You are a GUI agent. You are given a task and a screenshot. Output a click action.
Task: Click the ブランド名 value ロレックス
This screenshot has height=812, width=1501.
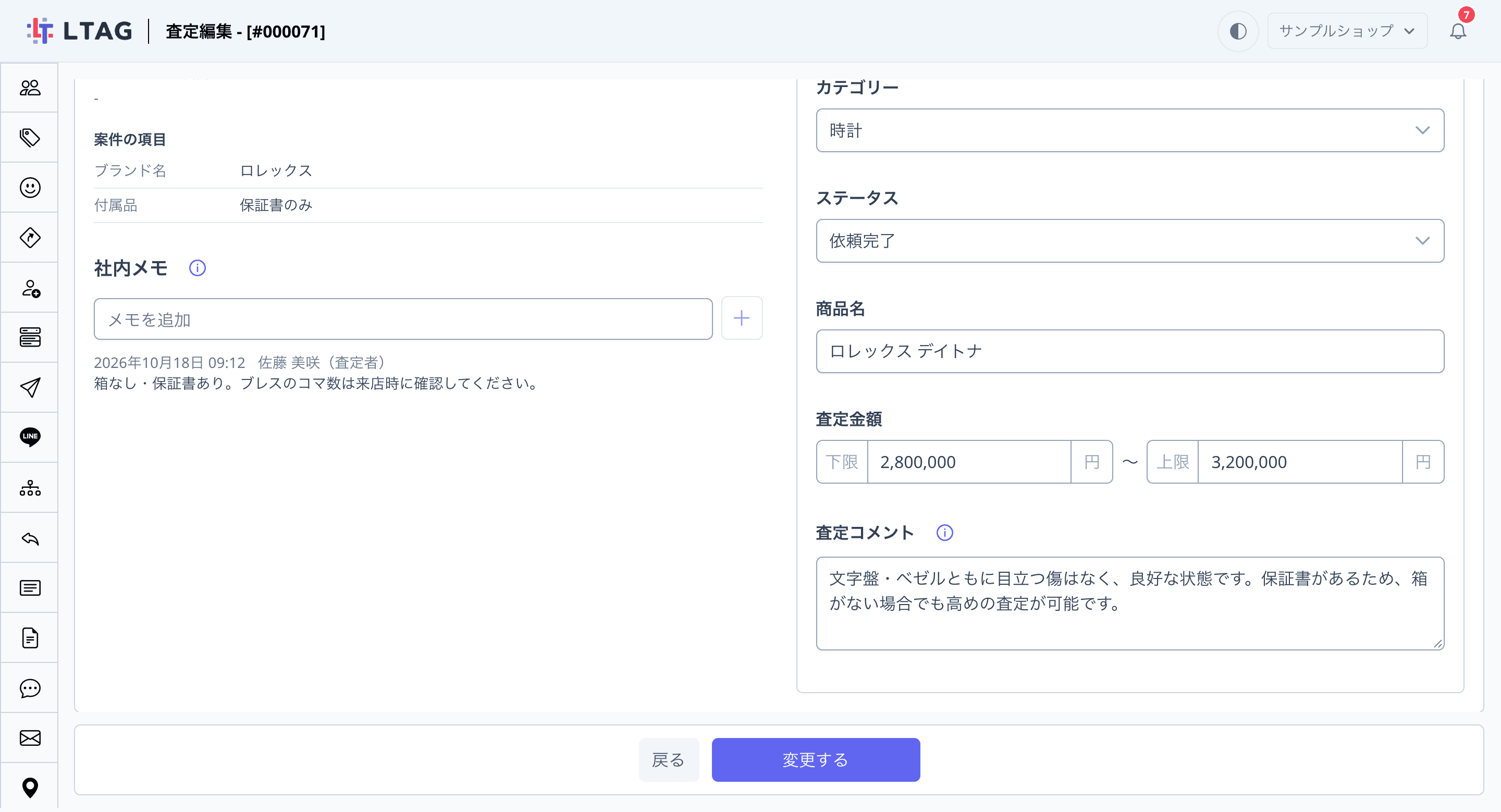click(x=276, y=170)
